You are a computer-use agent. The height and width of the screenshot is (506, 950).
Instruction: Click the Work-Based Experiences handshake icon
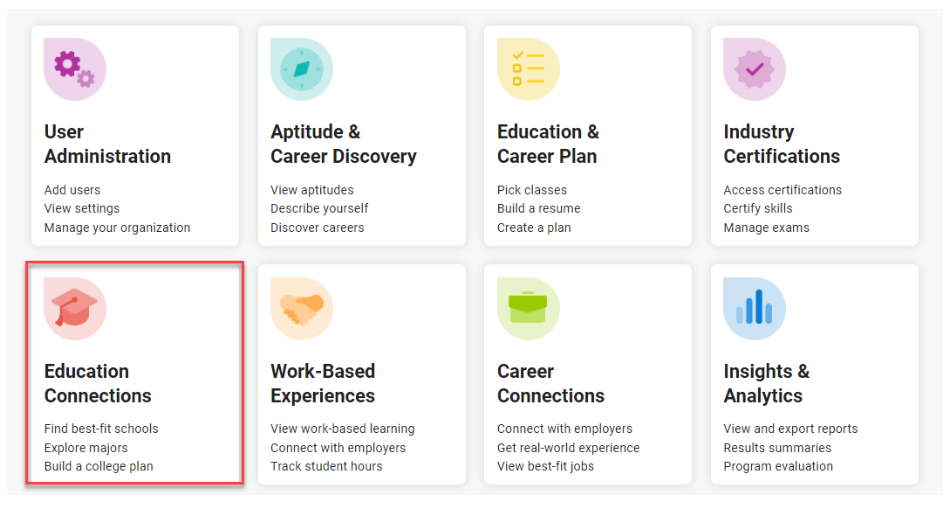301,308
